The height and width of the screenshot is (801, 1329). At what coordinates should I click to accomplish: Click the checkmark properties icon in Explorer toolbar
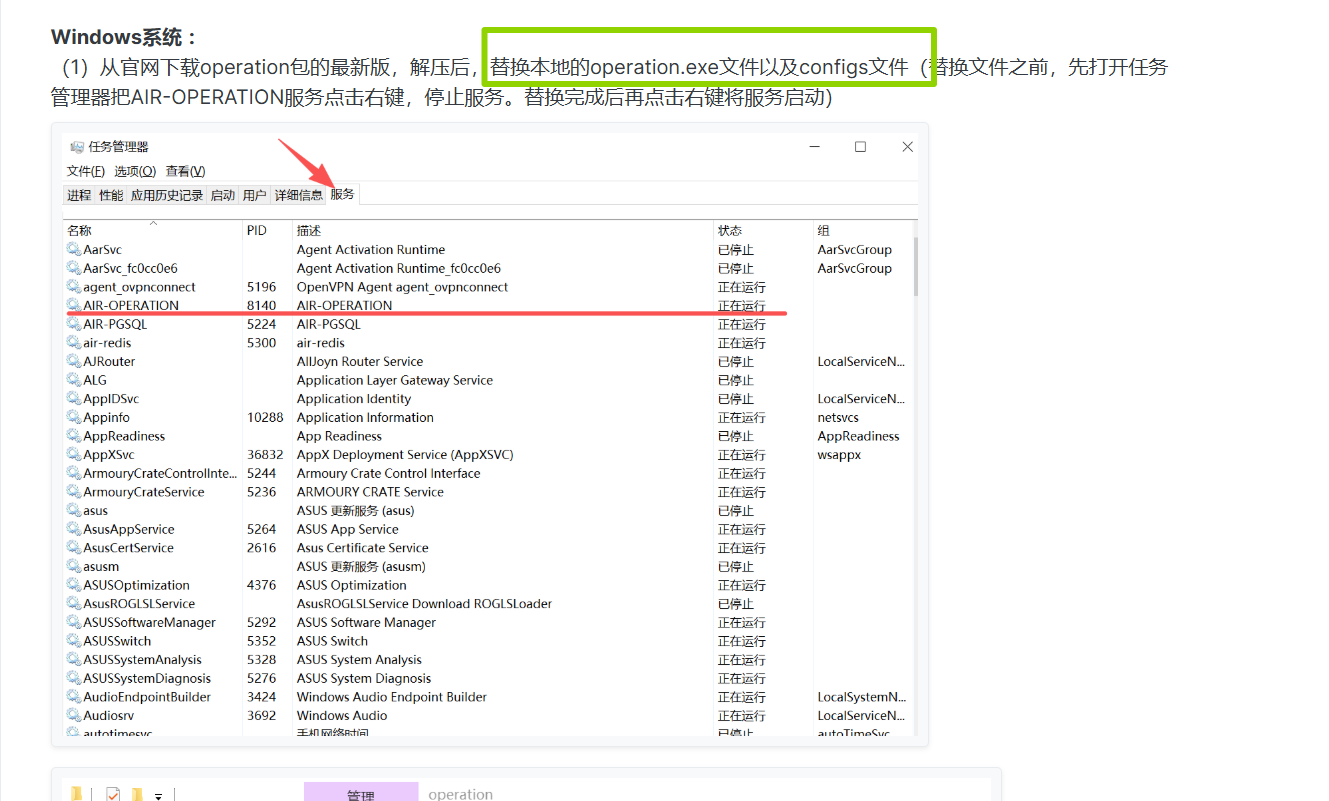pos(112,794)
